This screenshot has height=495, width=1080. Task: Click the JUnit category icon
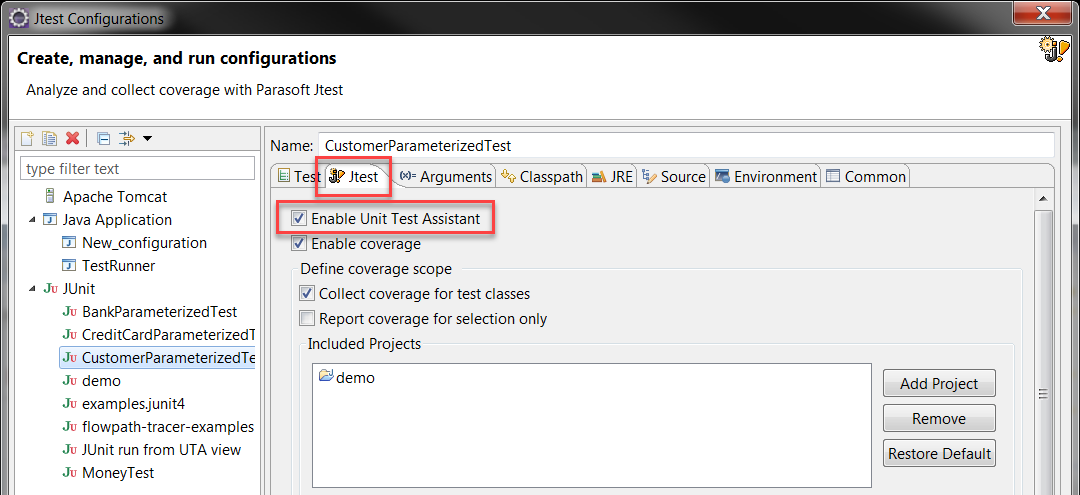point(50,288)
